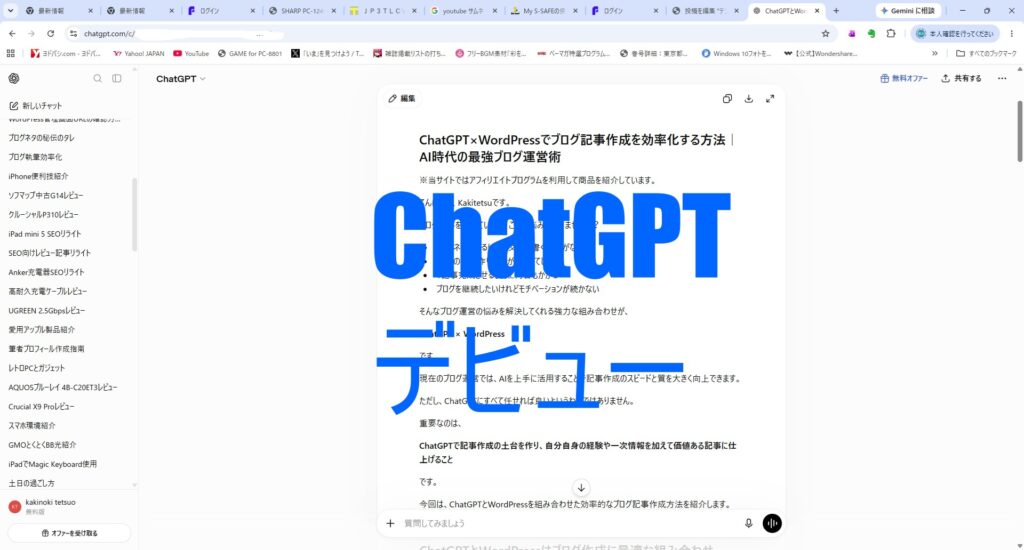1024x550 pixels.
Task: View site information icon in address bar
Action: point(73,33)
